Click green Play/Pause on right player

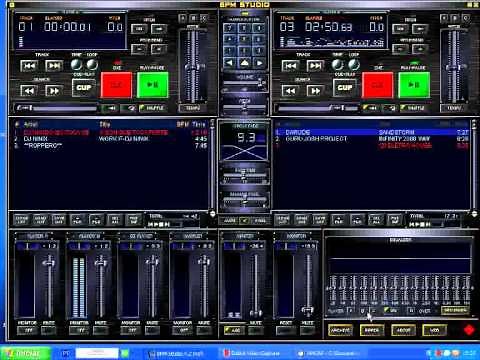pos(414,85)
